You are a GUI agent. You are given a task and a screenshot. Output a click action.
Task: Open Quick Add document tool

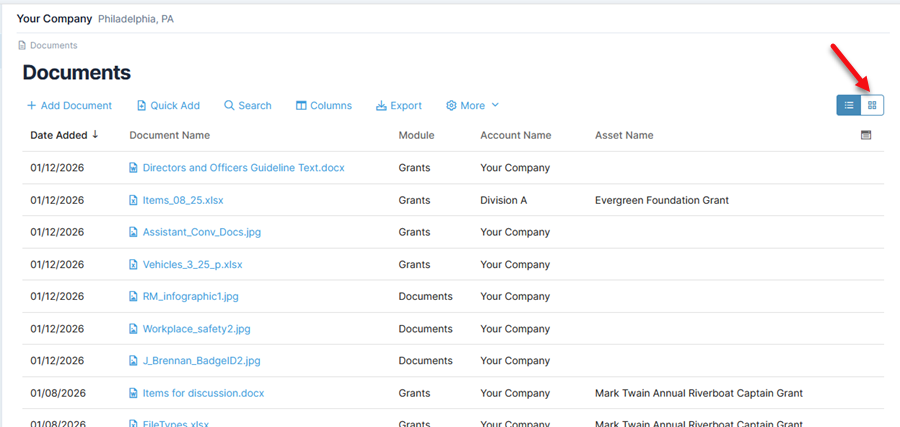168,106
